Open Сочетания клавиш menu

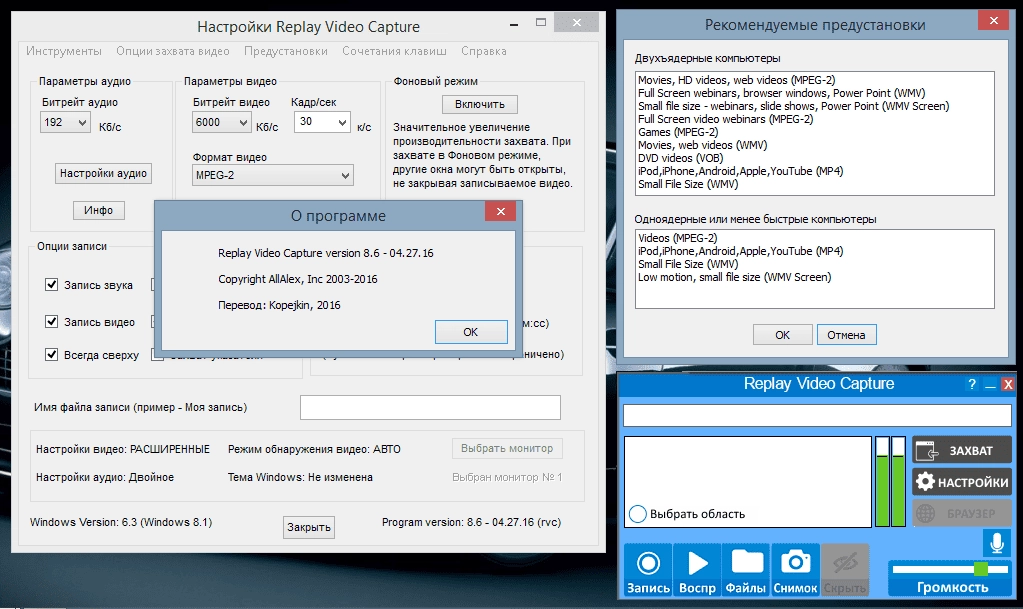[x=394, y=51]
